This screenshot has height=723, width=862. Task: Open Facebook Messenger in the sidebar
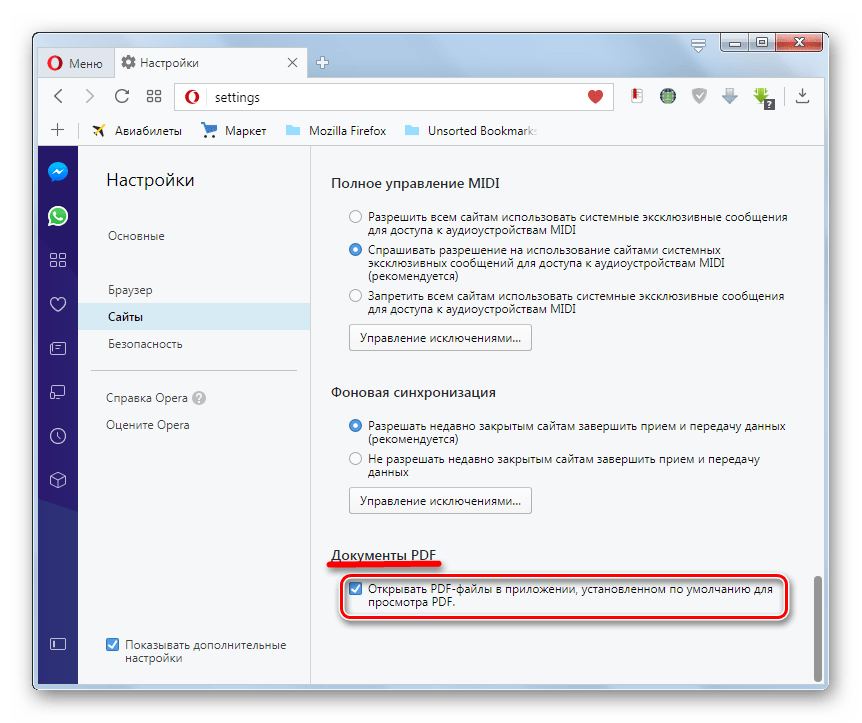(57, 171)
